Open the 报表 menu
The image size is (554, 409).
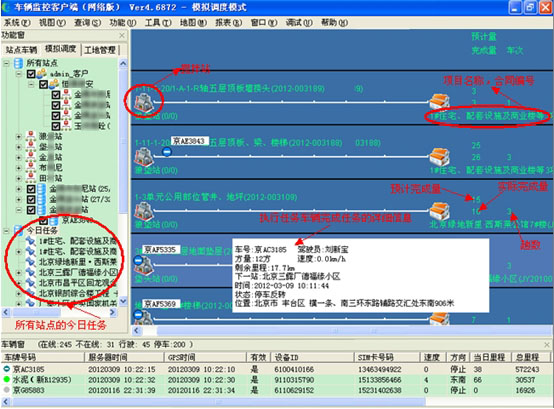(229, 23)
